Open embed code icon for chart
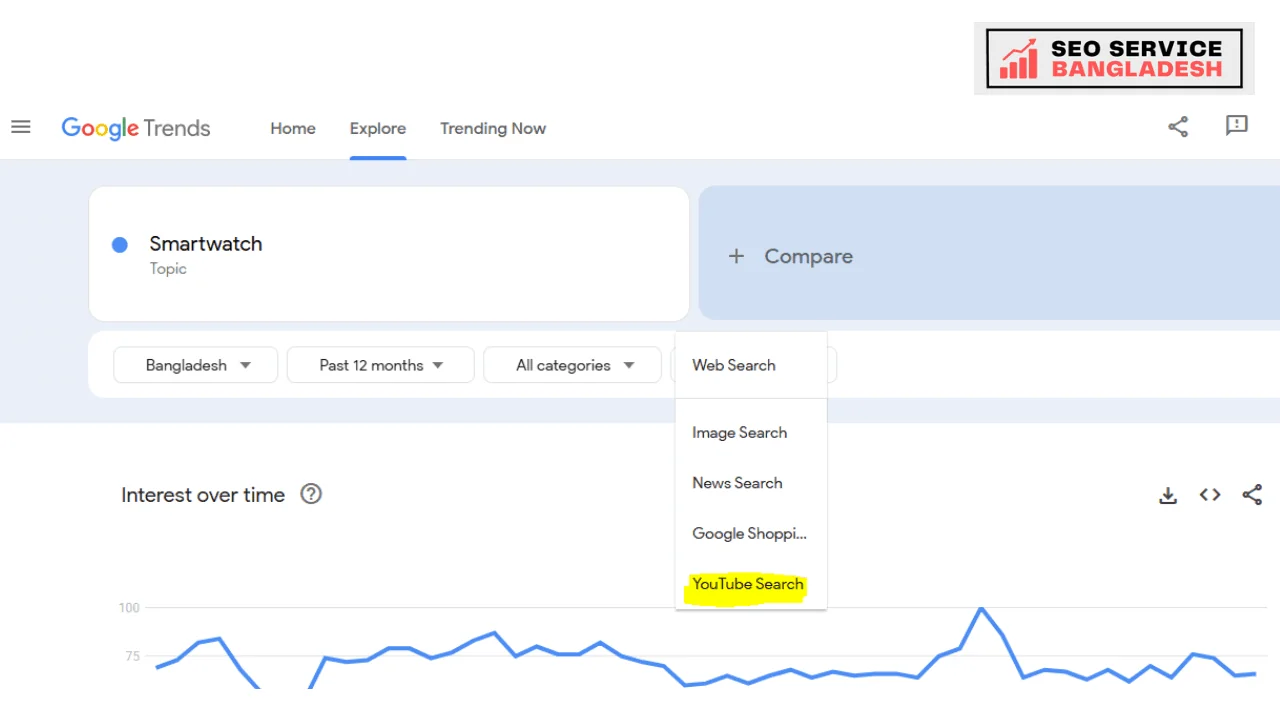Viewport: 1280px width, 720px height. coord(1210,495)
